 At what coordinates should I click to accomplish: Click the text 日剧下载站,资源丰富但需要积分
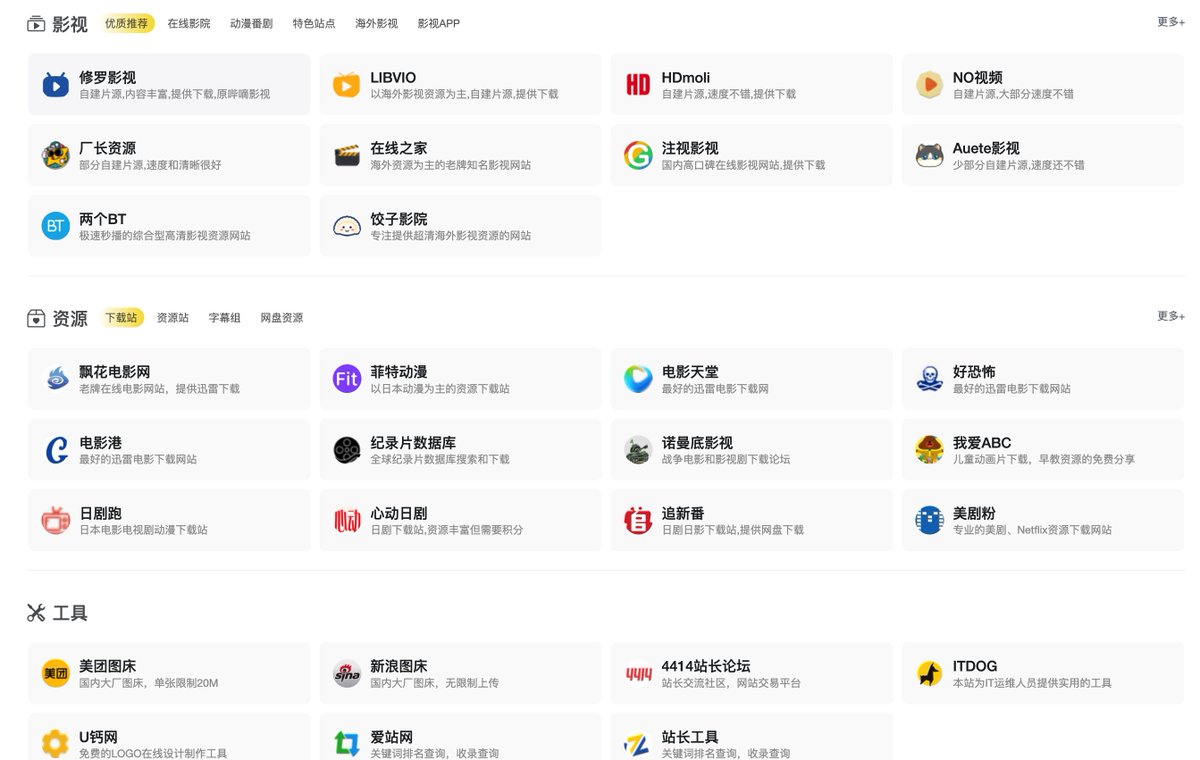click(447, 530)
